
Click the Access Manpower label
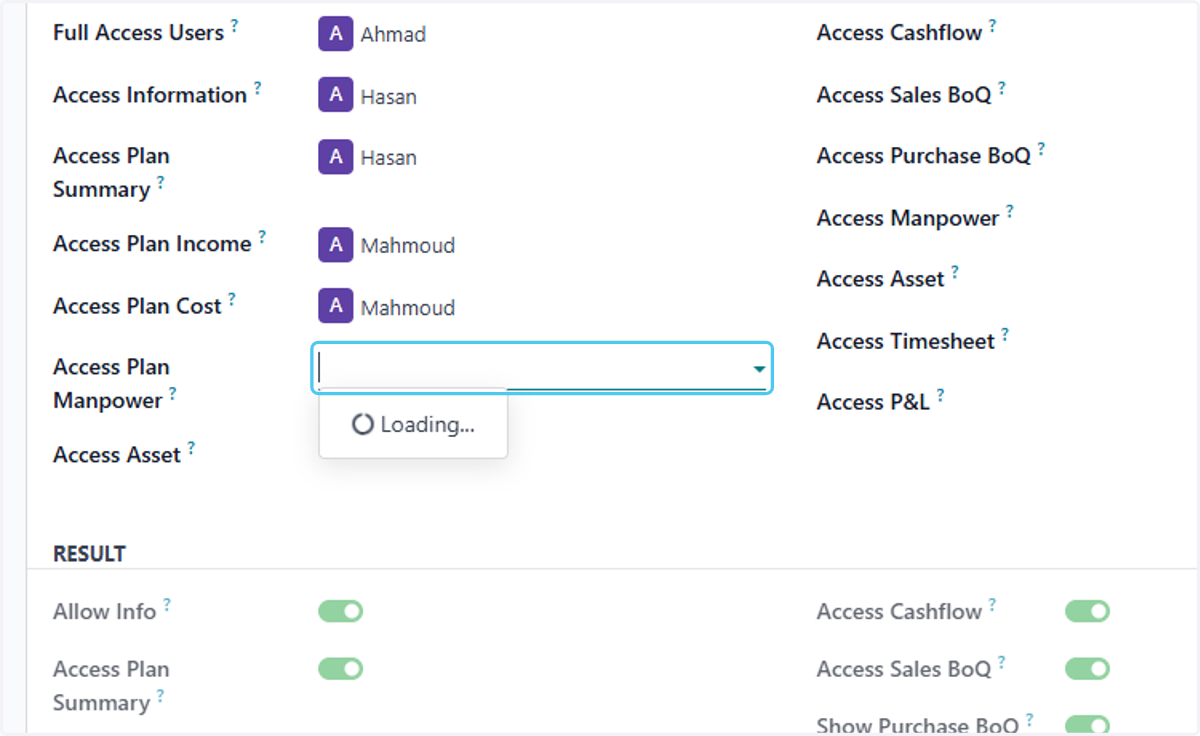[x=908, y=218]
